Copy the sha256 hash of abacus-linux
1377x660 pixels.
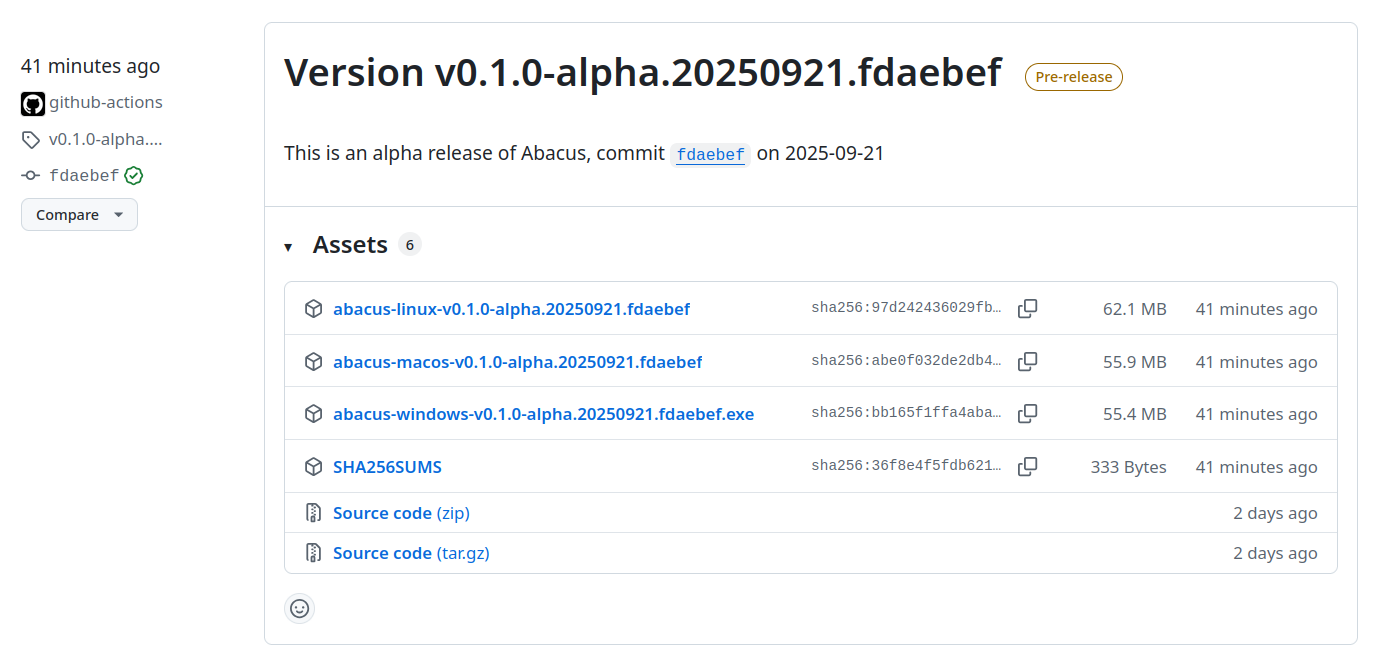pyautogui.click(x=1027, y=308)
